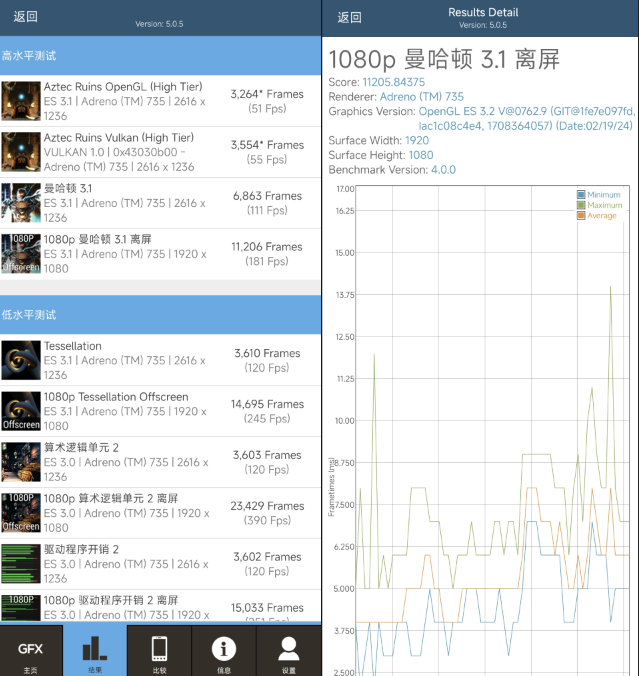Click the Results Detail header title
This screenshot has height=676, width=639.
click(483, 13)
